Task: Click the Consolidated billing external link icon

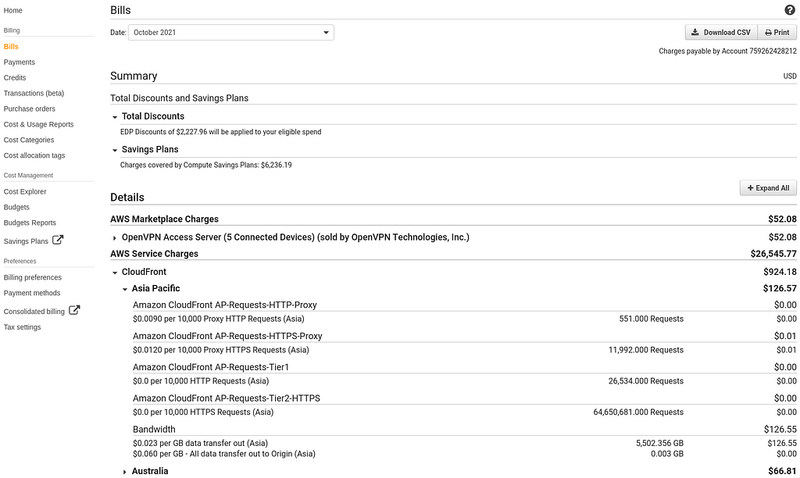Action: coord(74,310)
